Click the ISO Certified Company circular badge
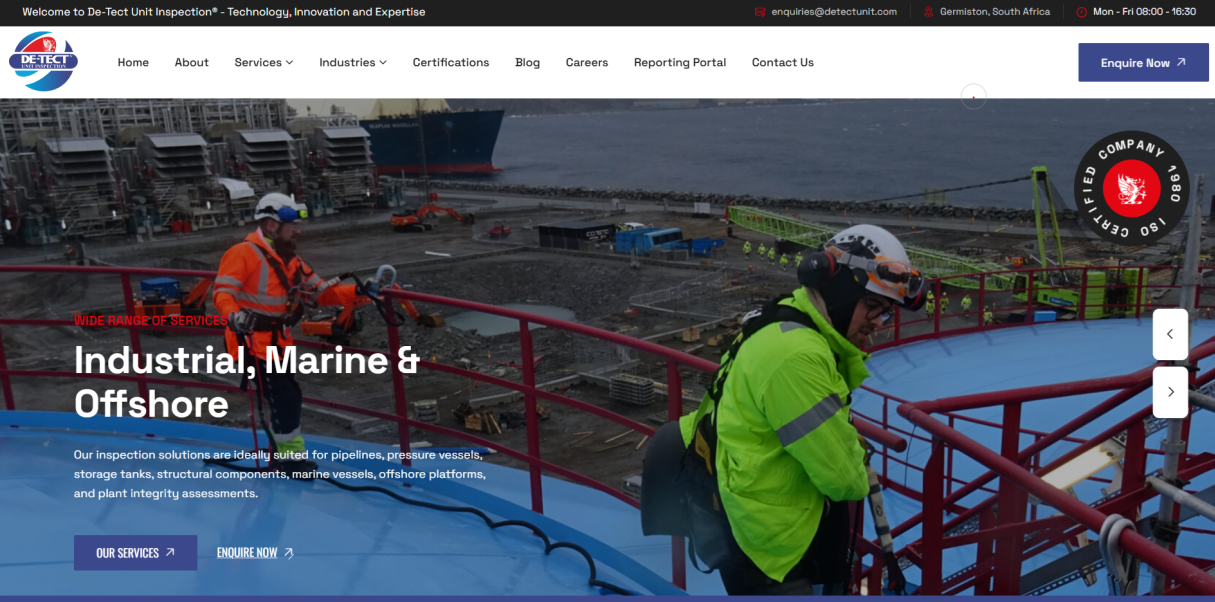Screen dimensions: 1215x602 tap(1131, 188)
